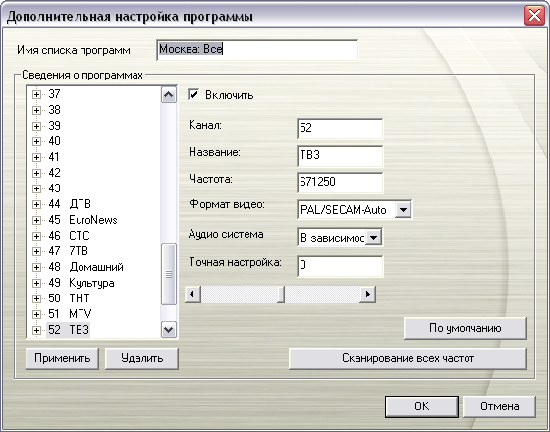Expand tree node 42
550x432 pixels.
click(x=36, y=173)
